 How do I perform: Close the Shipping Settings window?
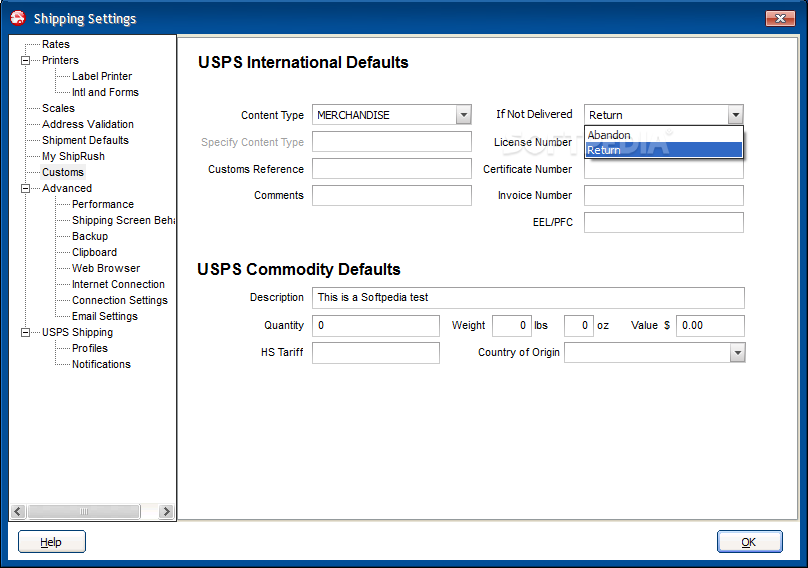tap(780, 19)
